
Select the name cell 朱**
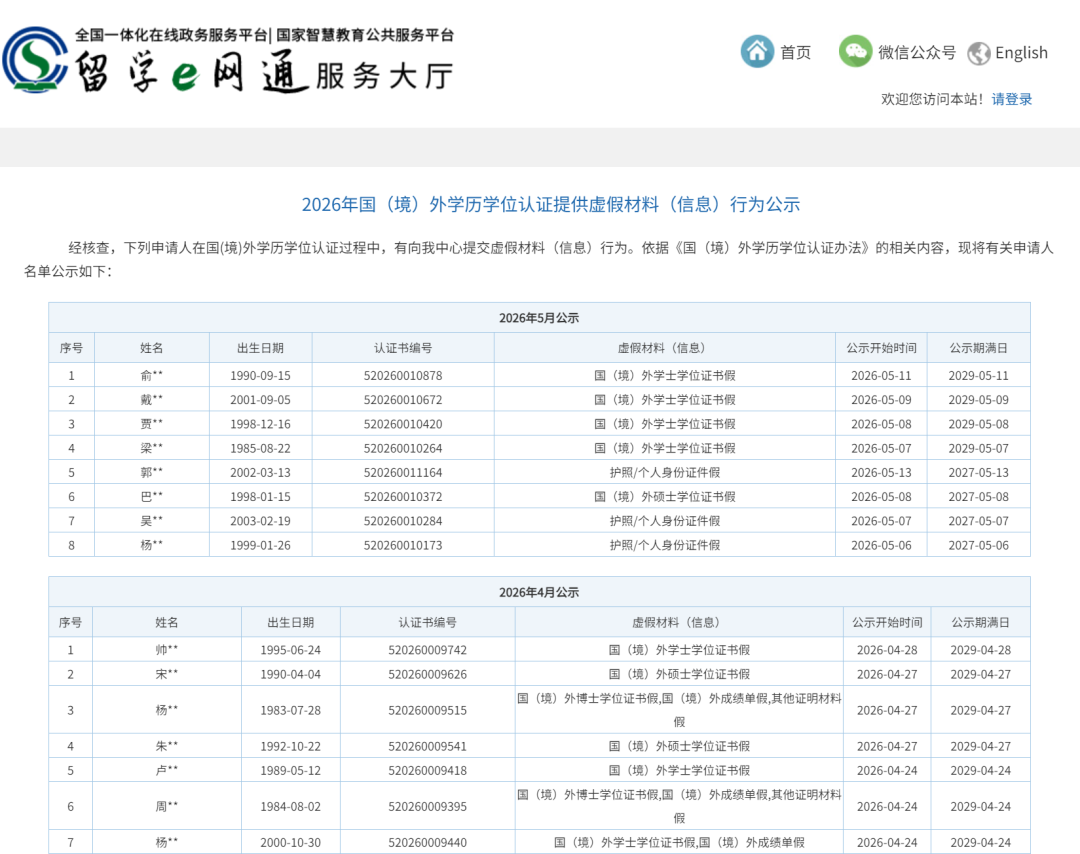(x=167, y=746)
